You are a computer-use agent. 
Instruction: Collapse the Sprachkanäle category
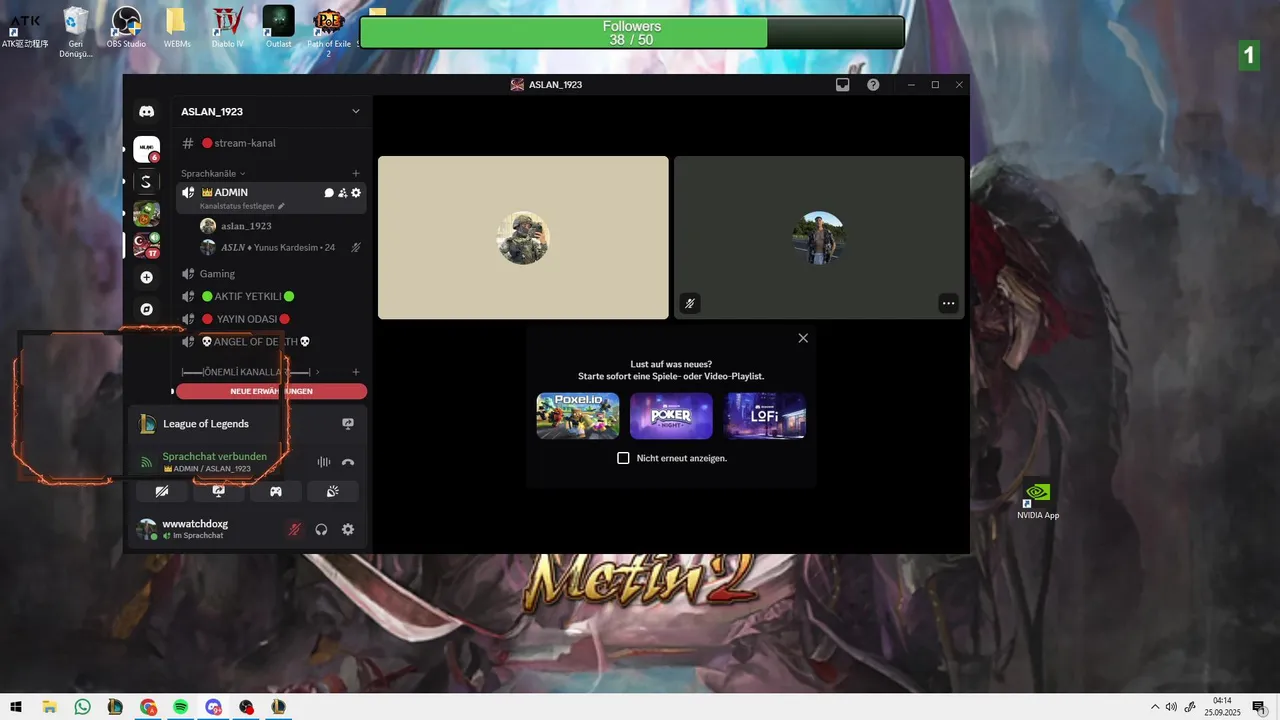(x=212, y=173)
